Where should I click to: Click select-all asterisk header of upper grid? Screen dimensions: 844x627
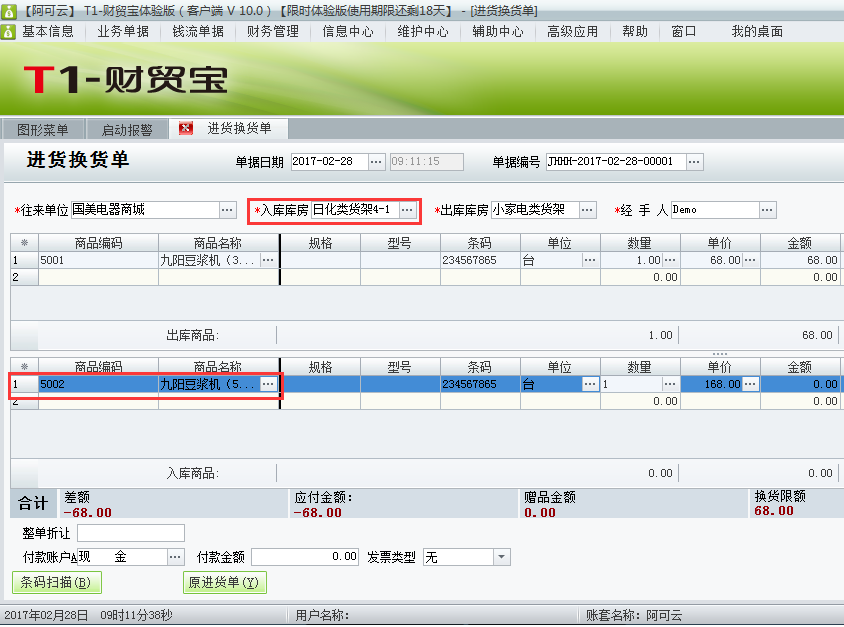click(x=24, y=243)
